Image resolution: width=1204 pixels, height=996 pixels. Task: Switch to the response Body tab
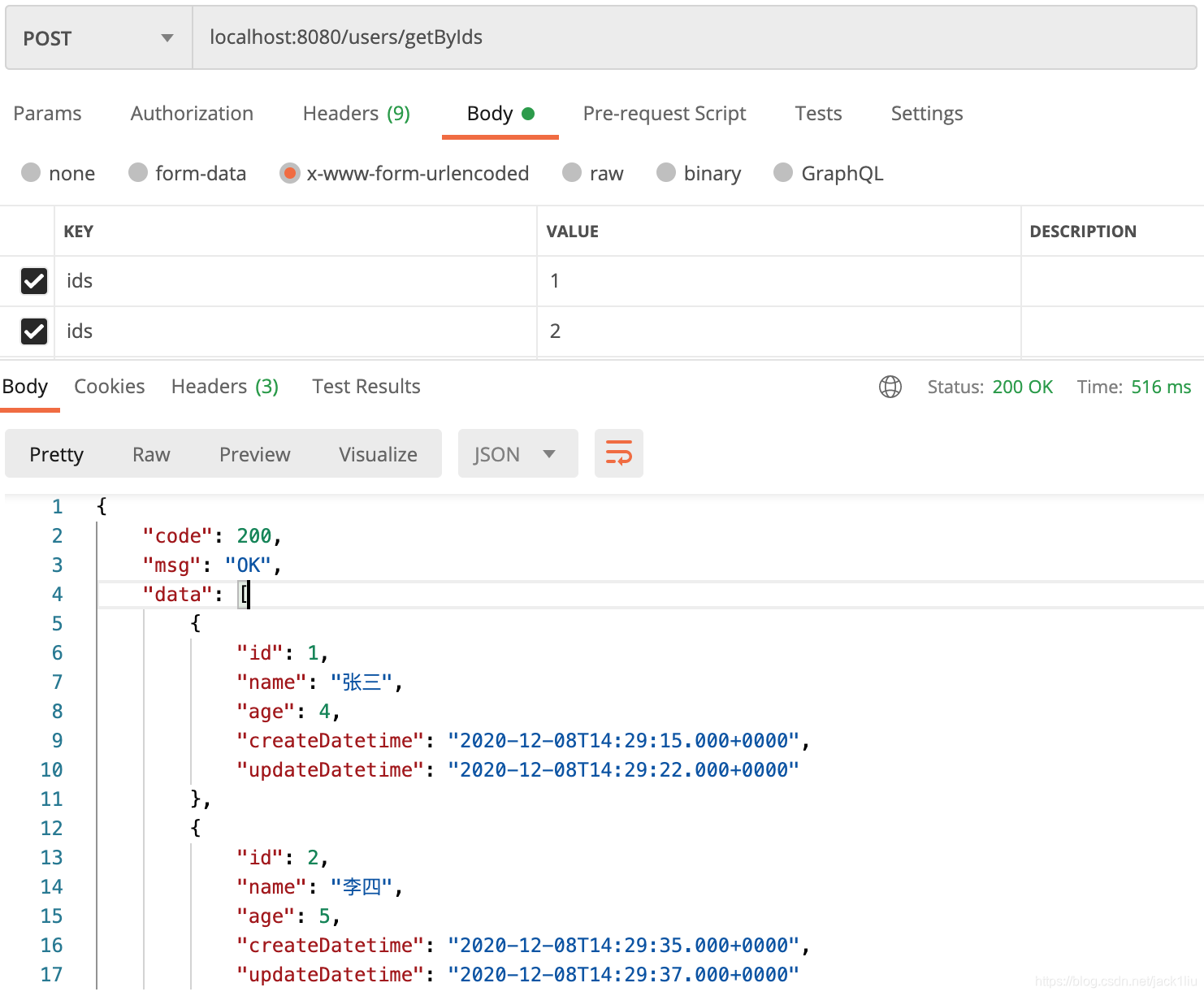pyautogui.click(x=25, y=387)
